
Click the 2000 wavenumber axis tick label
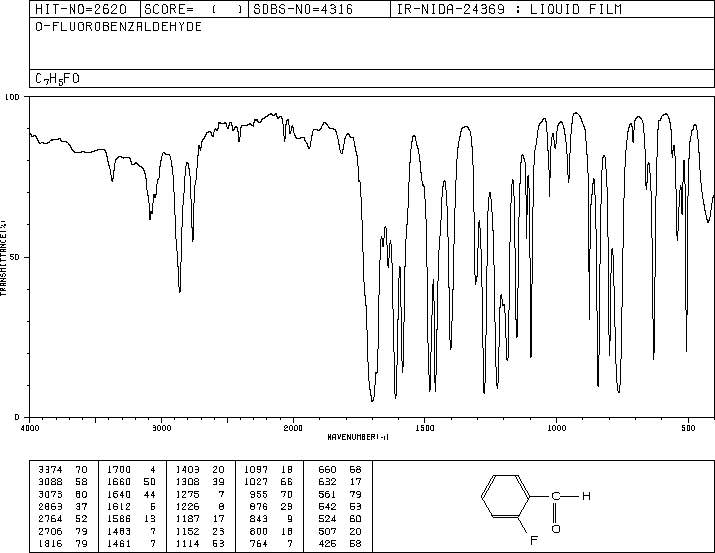[x=293, y=428]
